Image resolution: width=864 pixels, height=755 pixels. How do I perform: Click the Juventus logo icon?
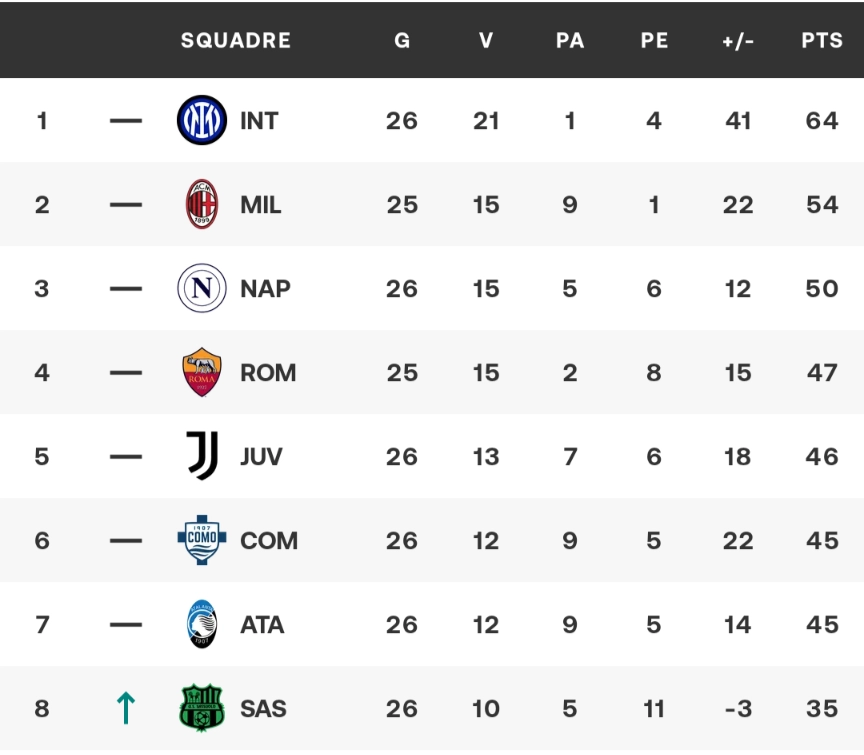pos(202,457)
